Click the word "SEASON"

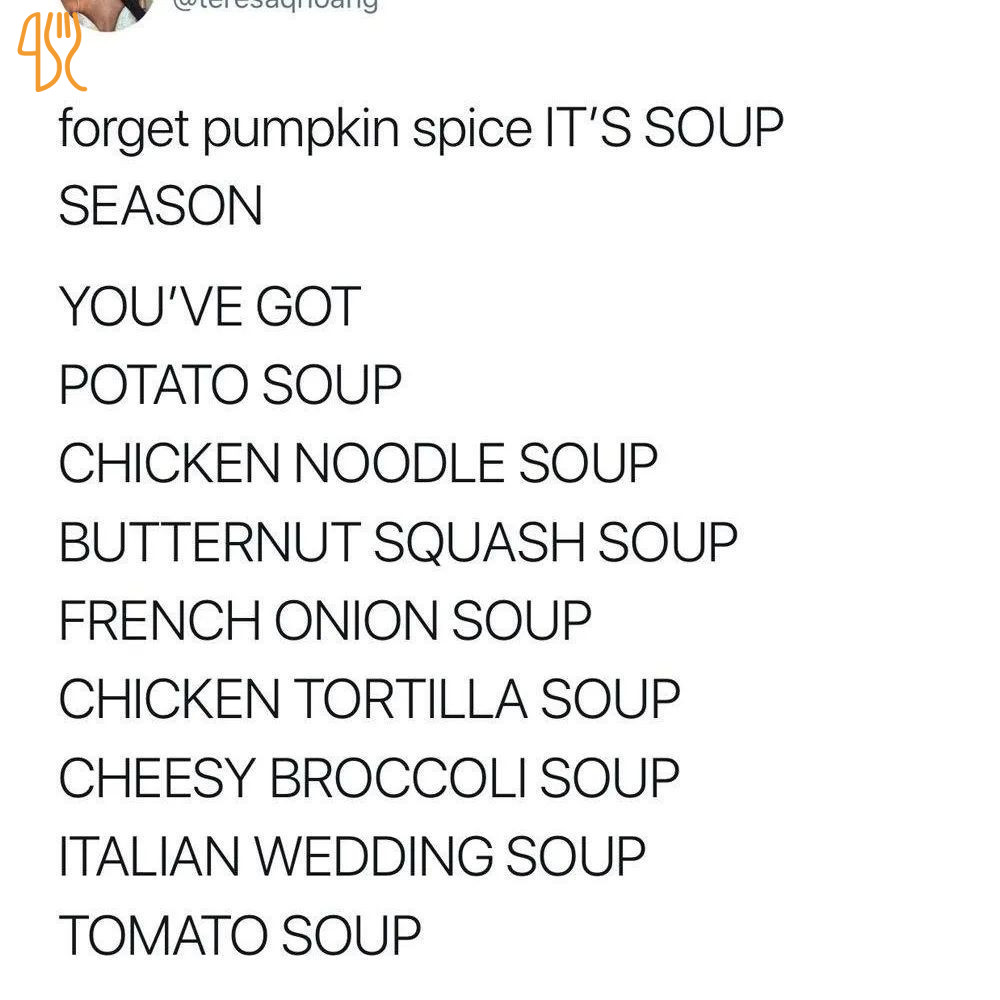160,206
